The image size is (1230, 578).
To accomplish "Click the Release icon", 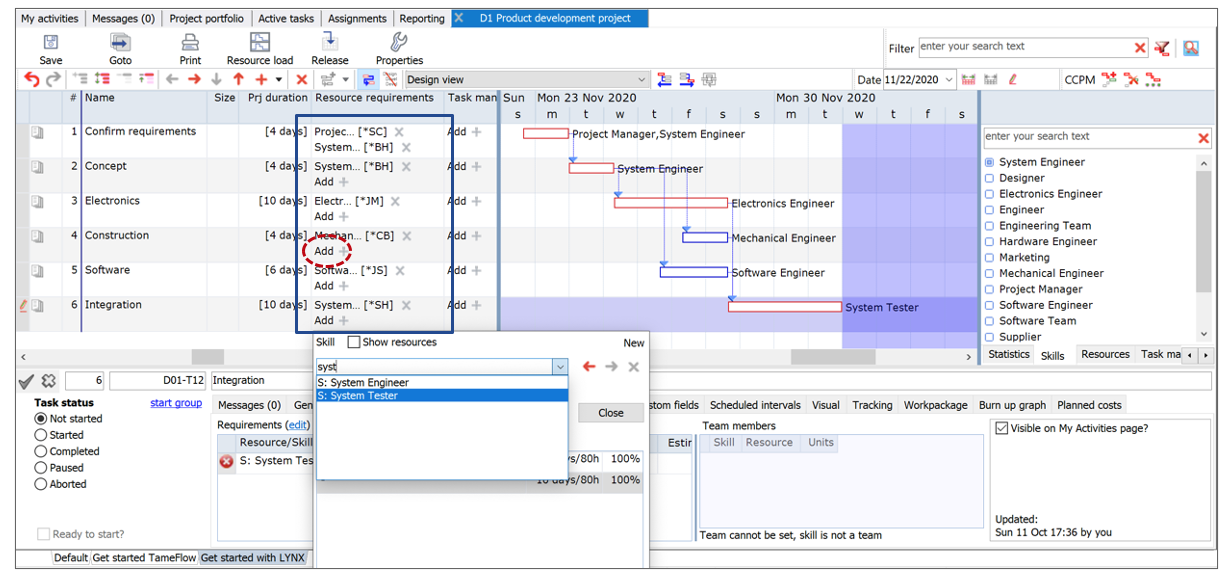I will [x=329, y=41].
